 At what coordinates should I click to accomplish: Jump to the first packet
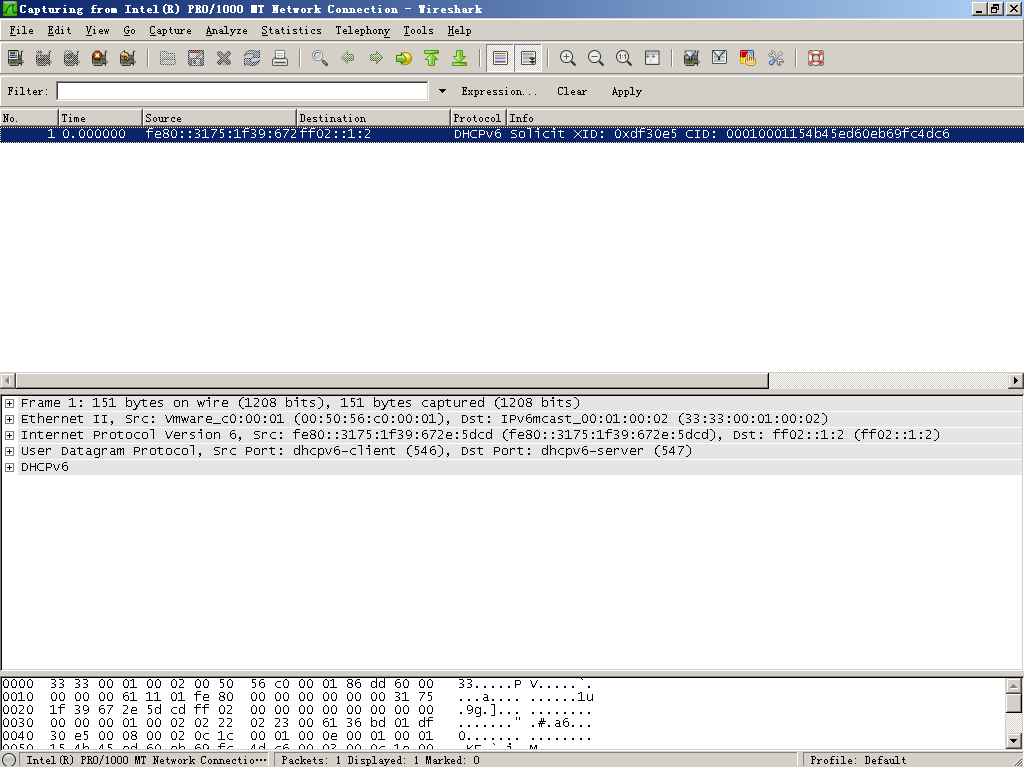pos(432,58)
